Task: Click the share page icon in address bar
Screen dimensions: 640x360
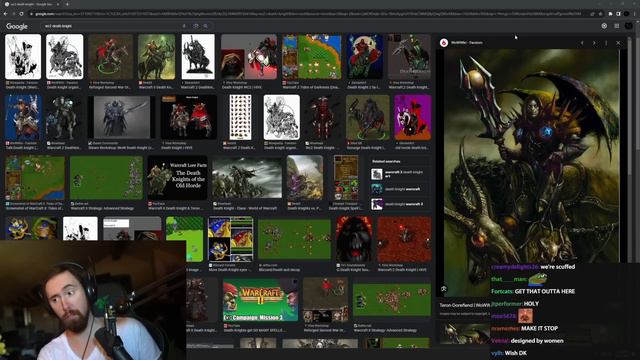Action: [592, 14]
